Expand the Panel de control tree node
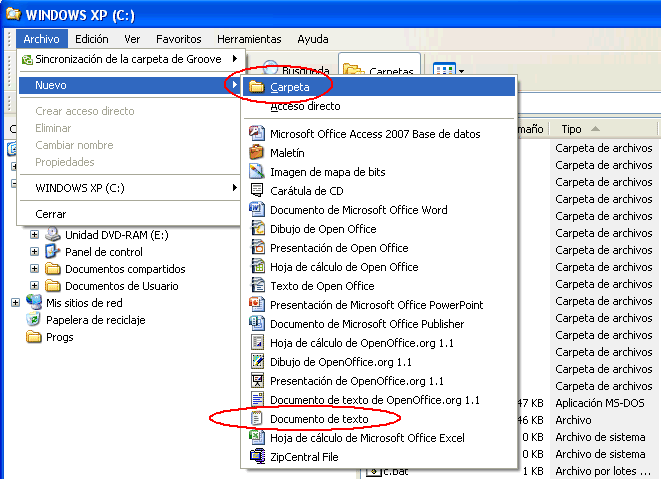This screenshot has height=479, width=661. (34, 252)
